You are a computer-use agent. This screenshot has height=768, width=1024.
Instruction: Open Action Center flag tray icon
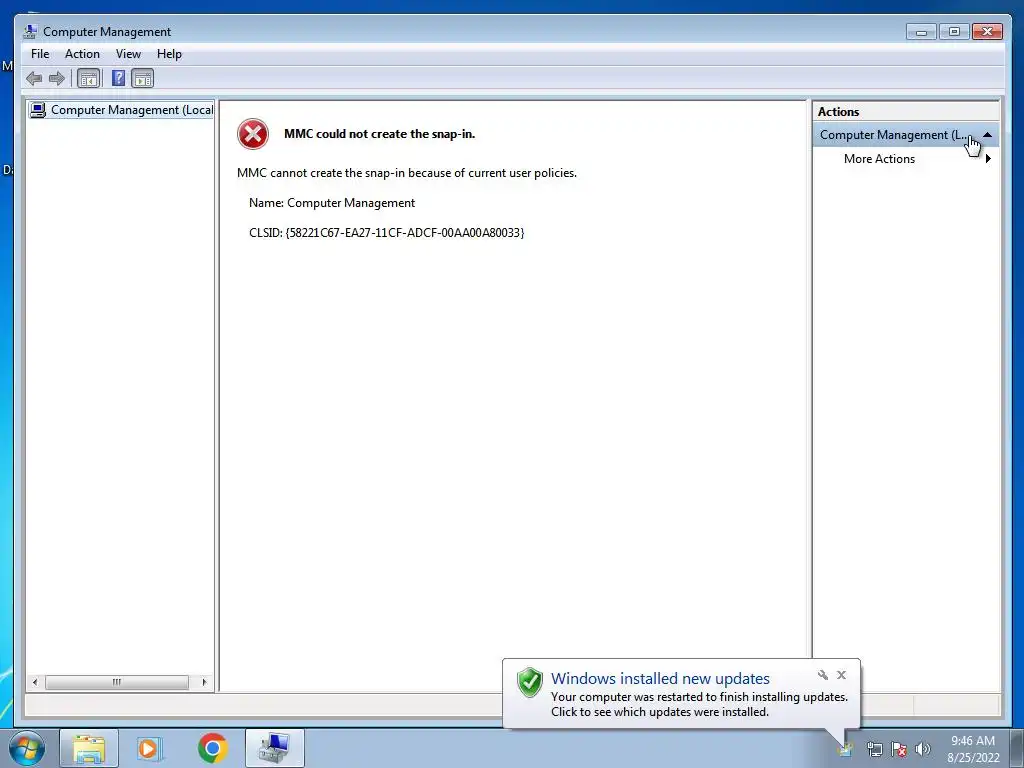[x=899, y=749]
